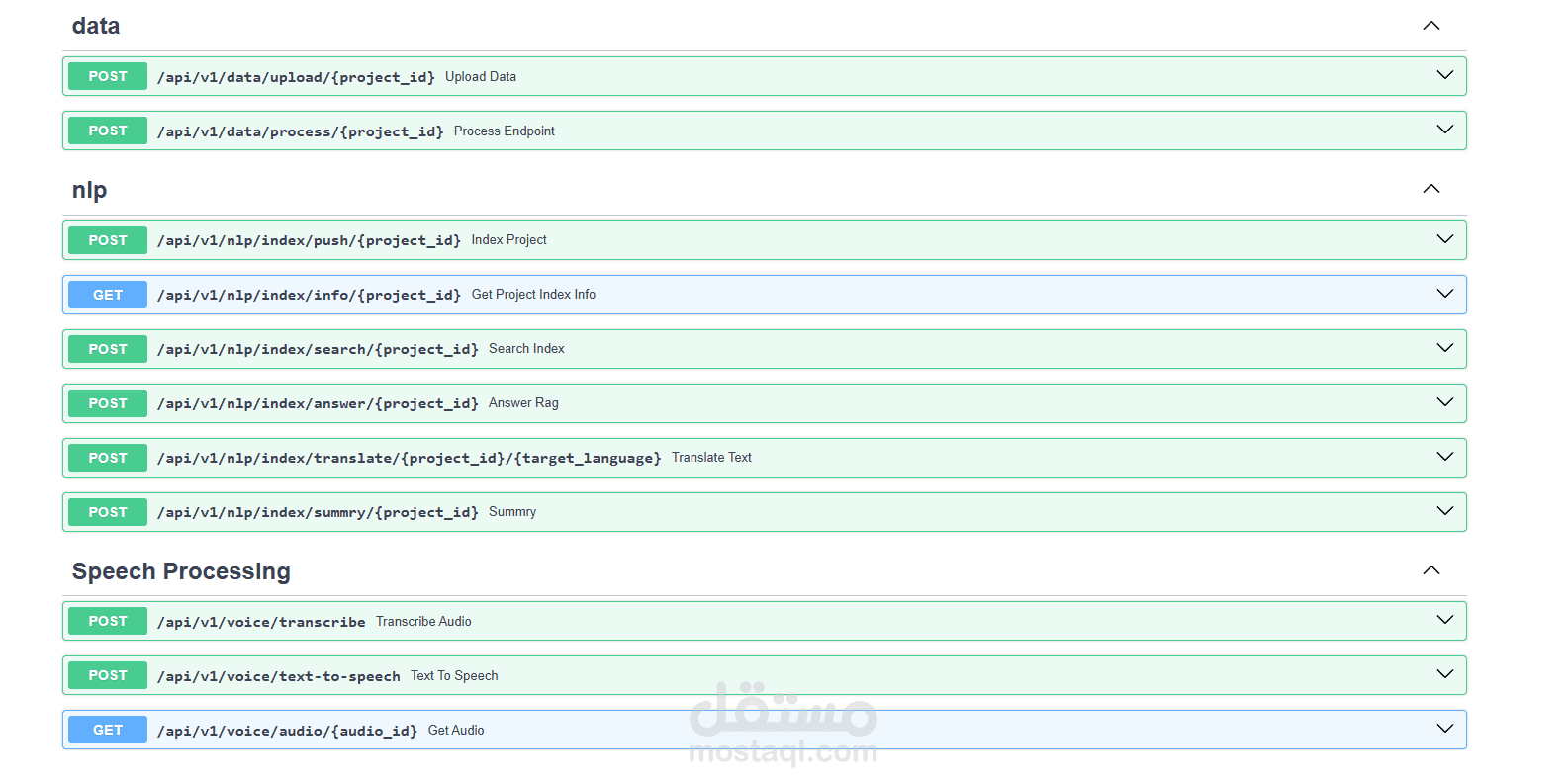Click the nlp section heading
This screenshot has width=1568, height=784.
click(89, 190)
